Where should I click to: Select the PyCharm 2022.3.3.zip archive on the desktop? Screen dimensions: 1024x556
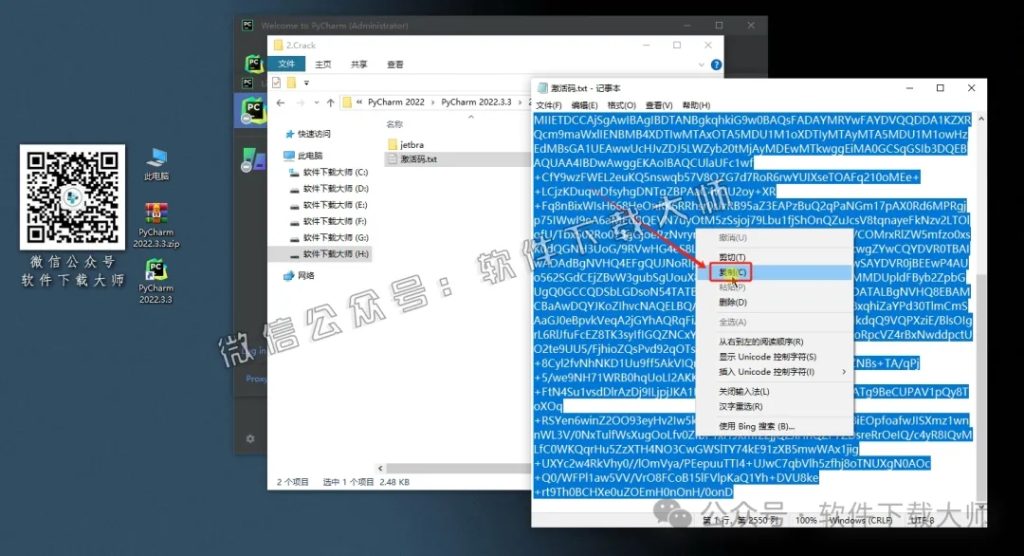tap(156, 225)
